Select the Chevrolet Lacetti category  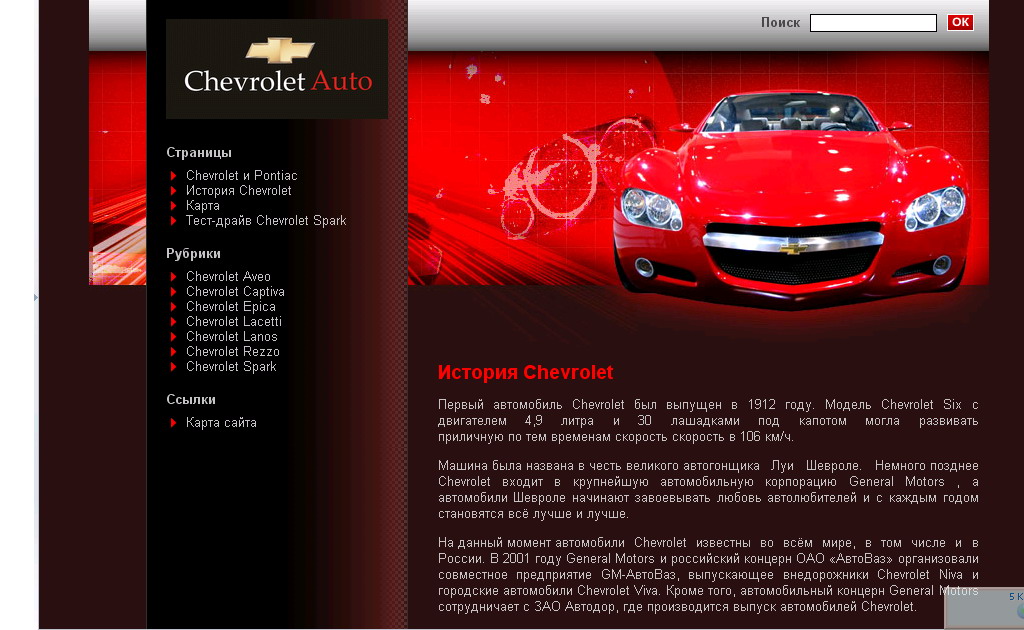[x=234, y=322]
